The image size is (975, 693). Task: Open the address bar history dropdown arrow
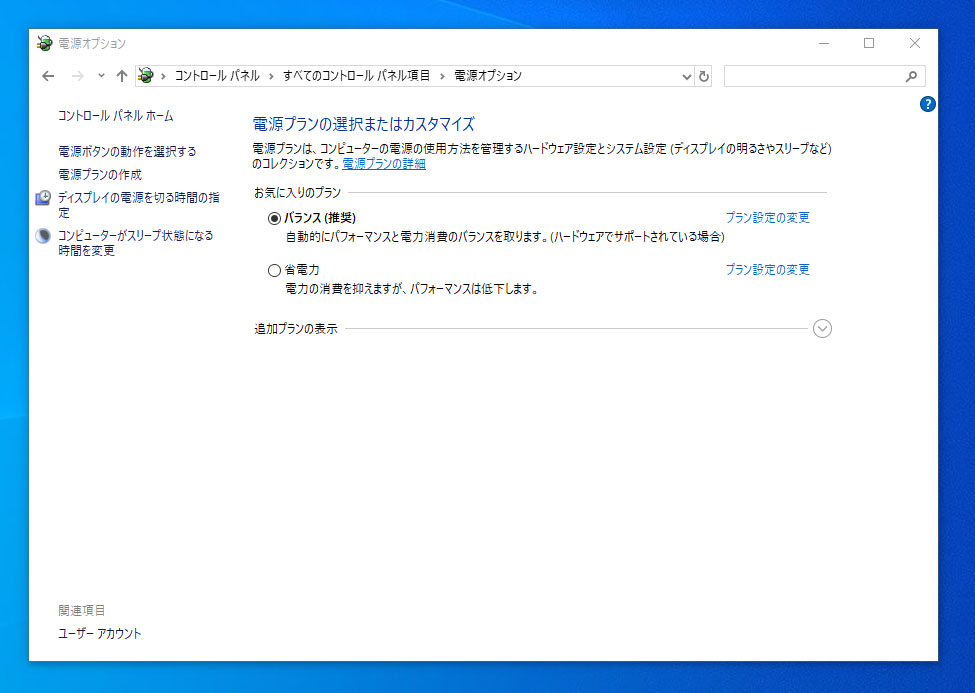686,77
